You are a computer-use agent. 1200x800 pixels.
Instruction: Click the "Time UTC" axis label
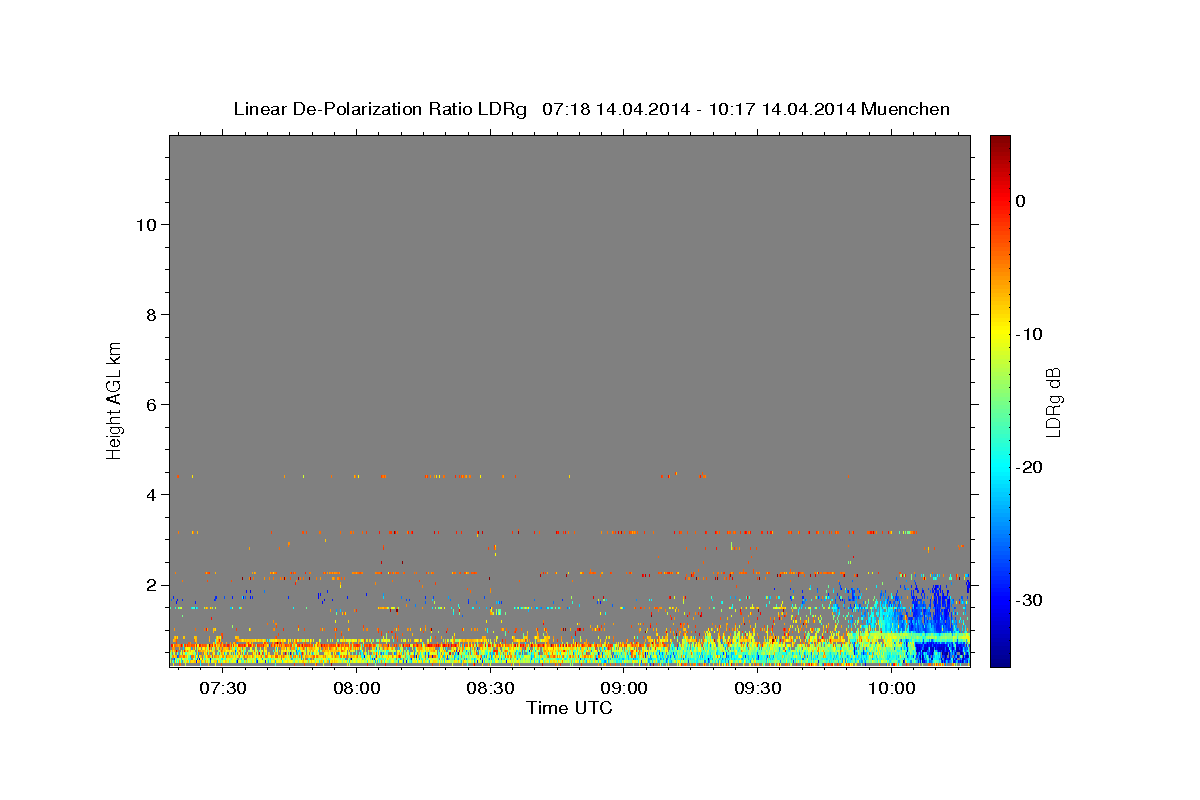coord(569,708)
